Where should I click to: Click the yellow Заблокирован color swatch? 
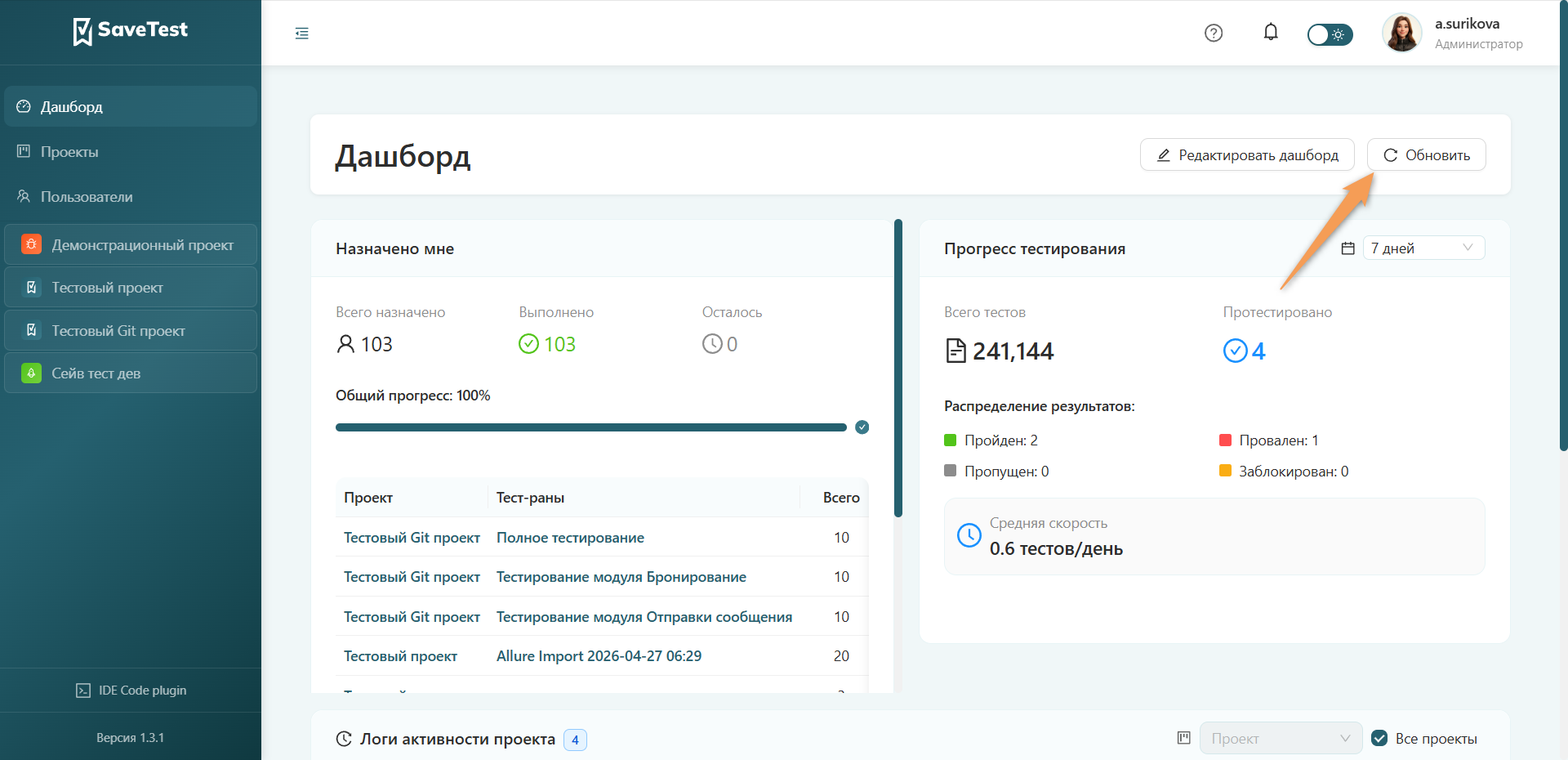click(1225, 471)
